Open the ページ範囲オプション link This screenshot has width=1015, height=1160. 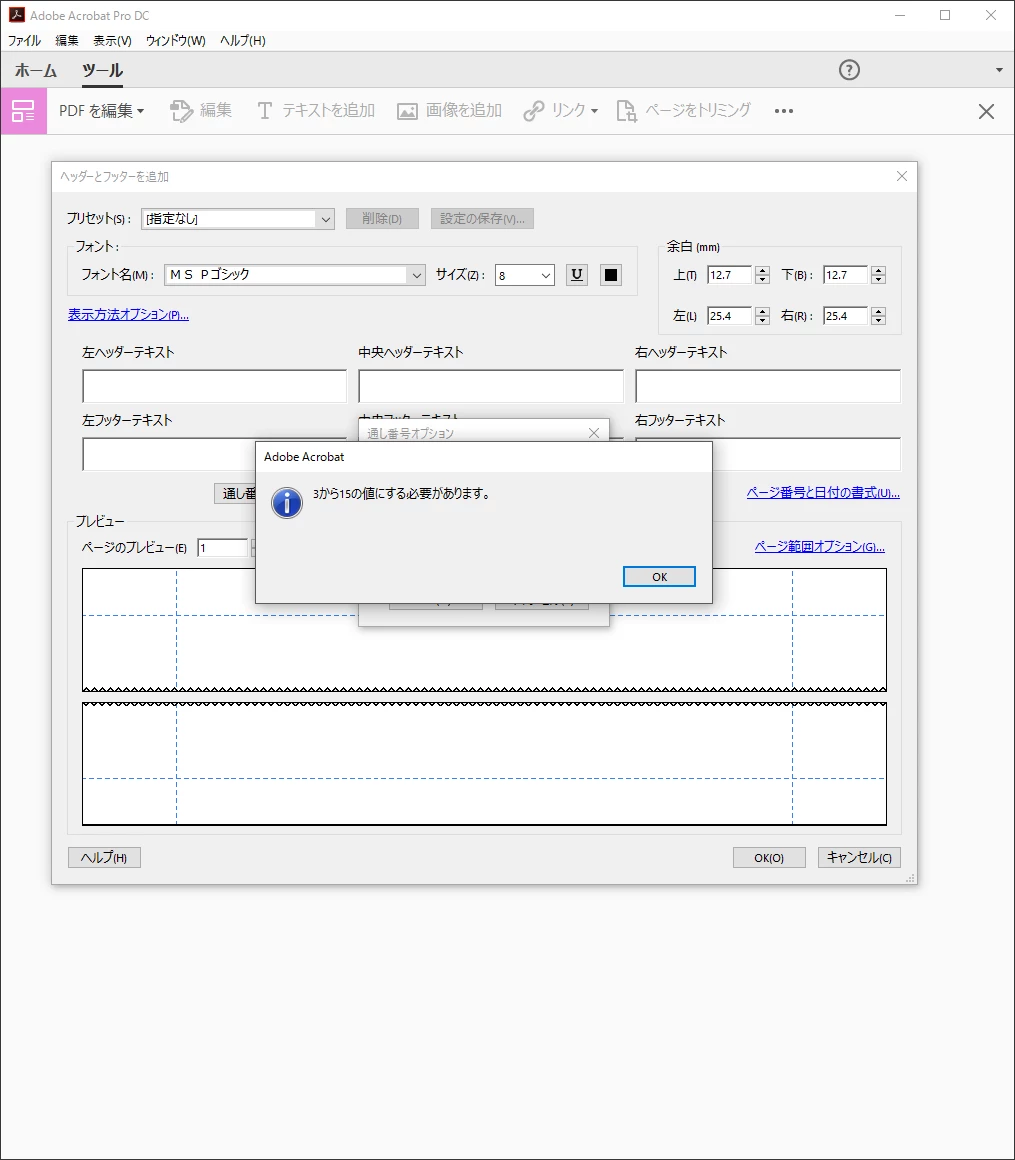coord(820,547)
